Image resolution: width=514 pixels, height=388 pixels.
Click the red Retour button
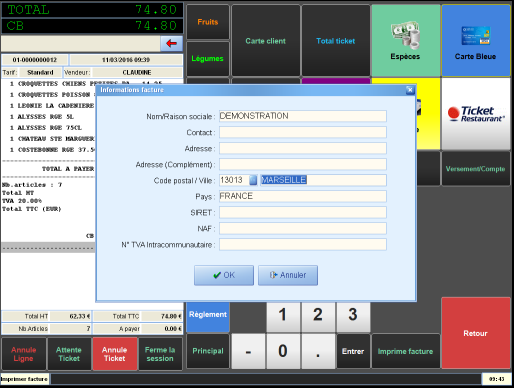coord(476,333)
